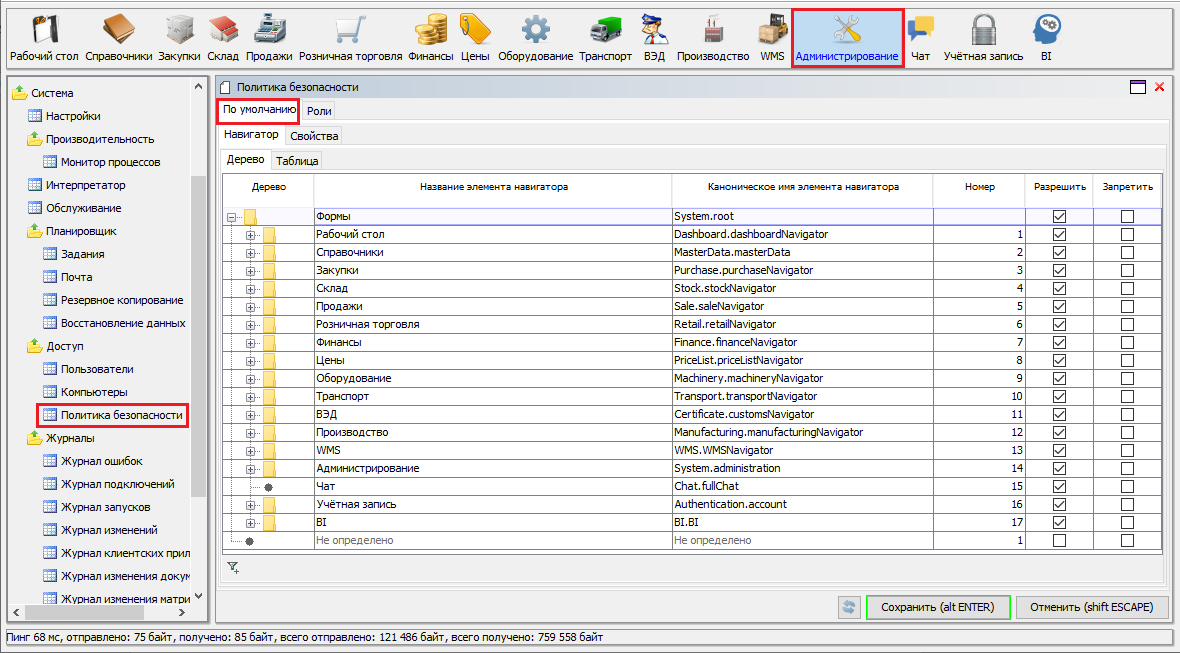Collapse the root Формы tree node
The width and height of the screenshot is (1180, 653).
tap(232, 216)
